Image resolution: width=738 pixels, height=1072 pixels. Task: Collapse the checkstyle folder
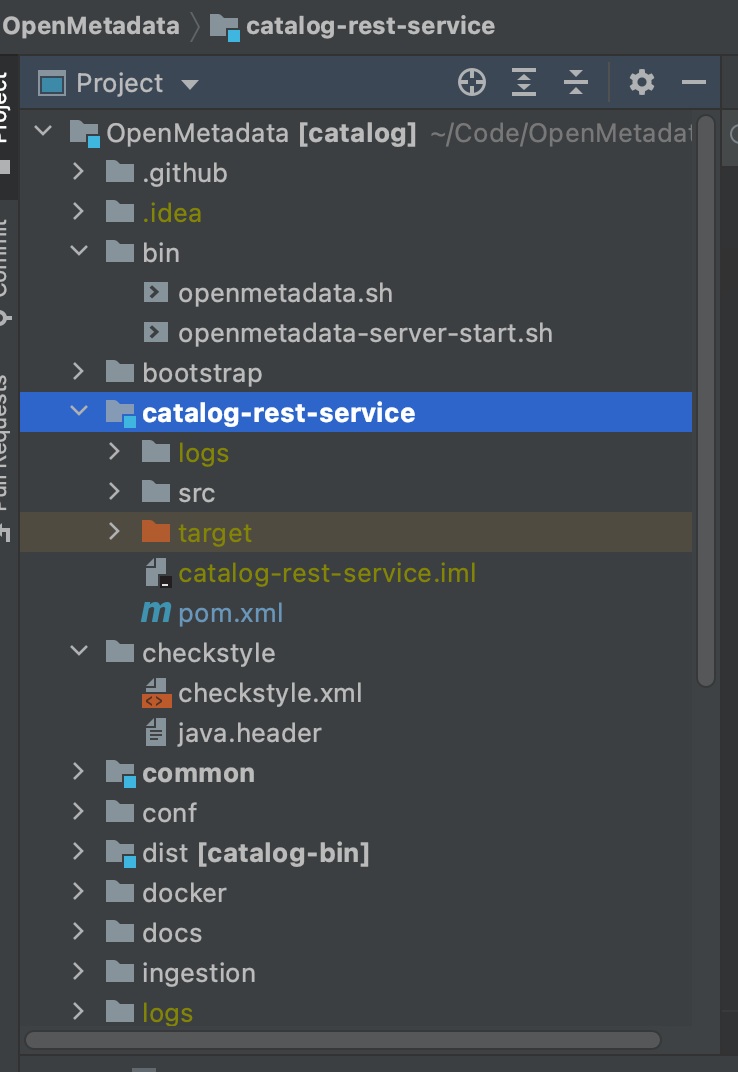(79, 653)
